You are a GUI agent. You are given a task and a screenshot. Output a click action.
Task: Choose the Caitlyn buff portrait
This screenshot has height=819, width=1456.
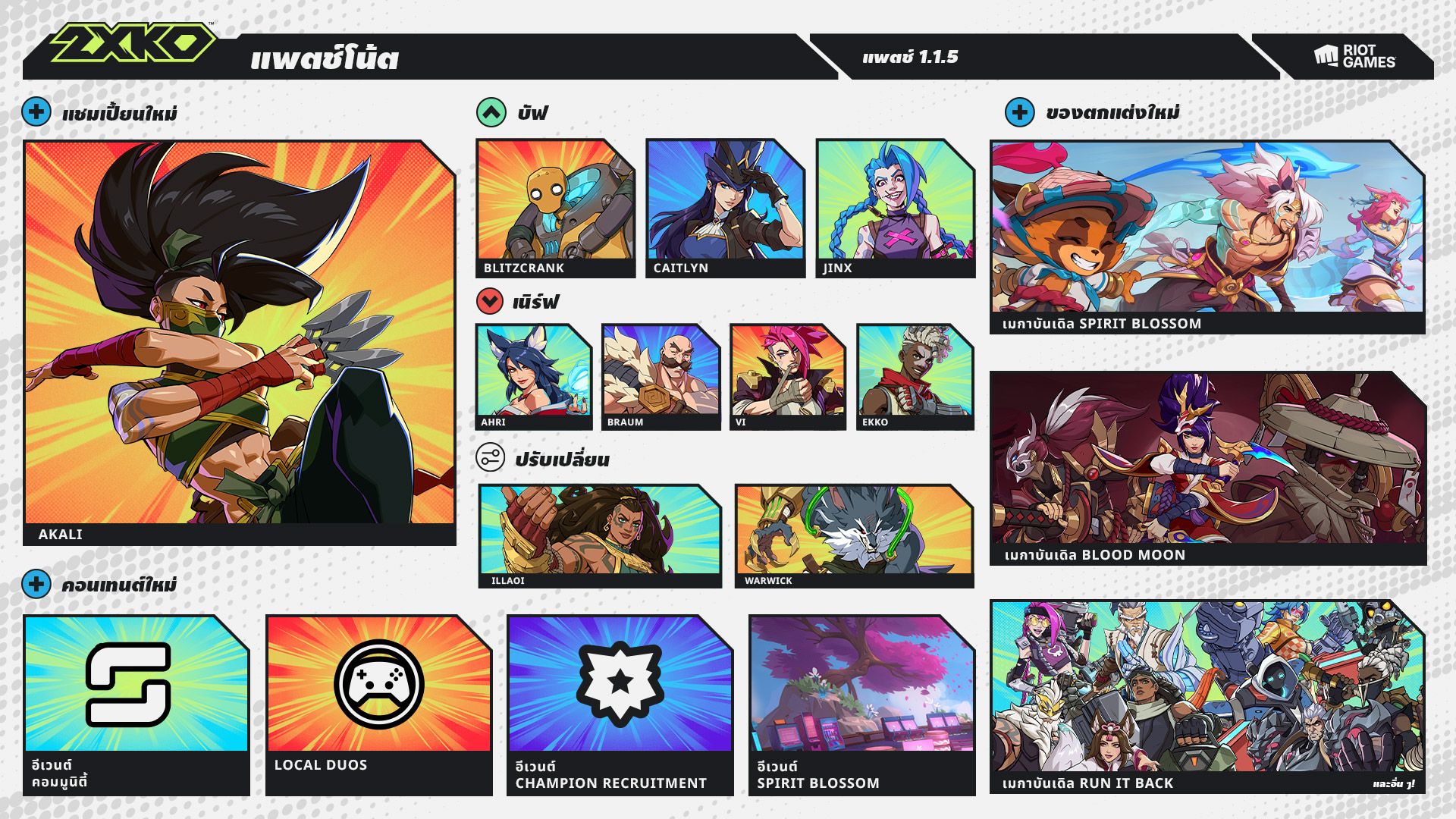click(x=725, y=208)
